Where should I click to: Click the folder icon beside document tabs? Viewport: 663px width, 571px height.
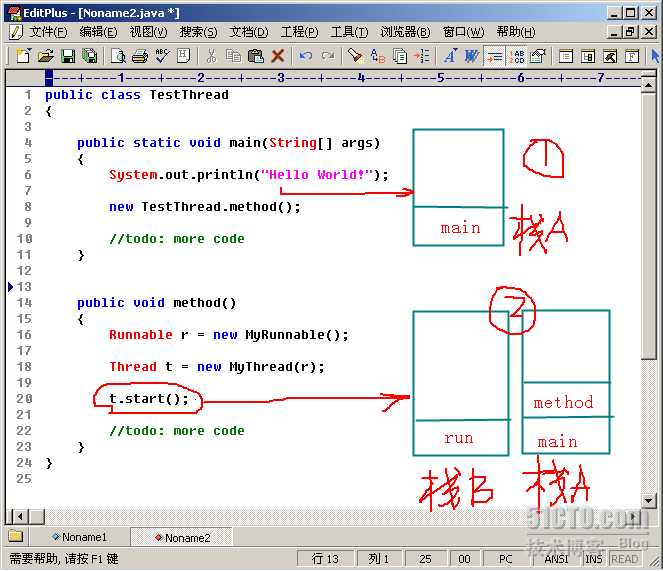16,537
